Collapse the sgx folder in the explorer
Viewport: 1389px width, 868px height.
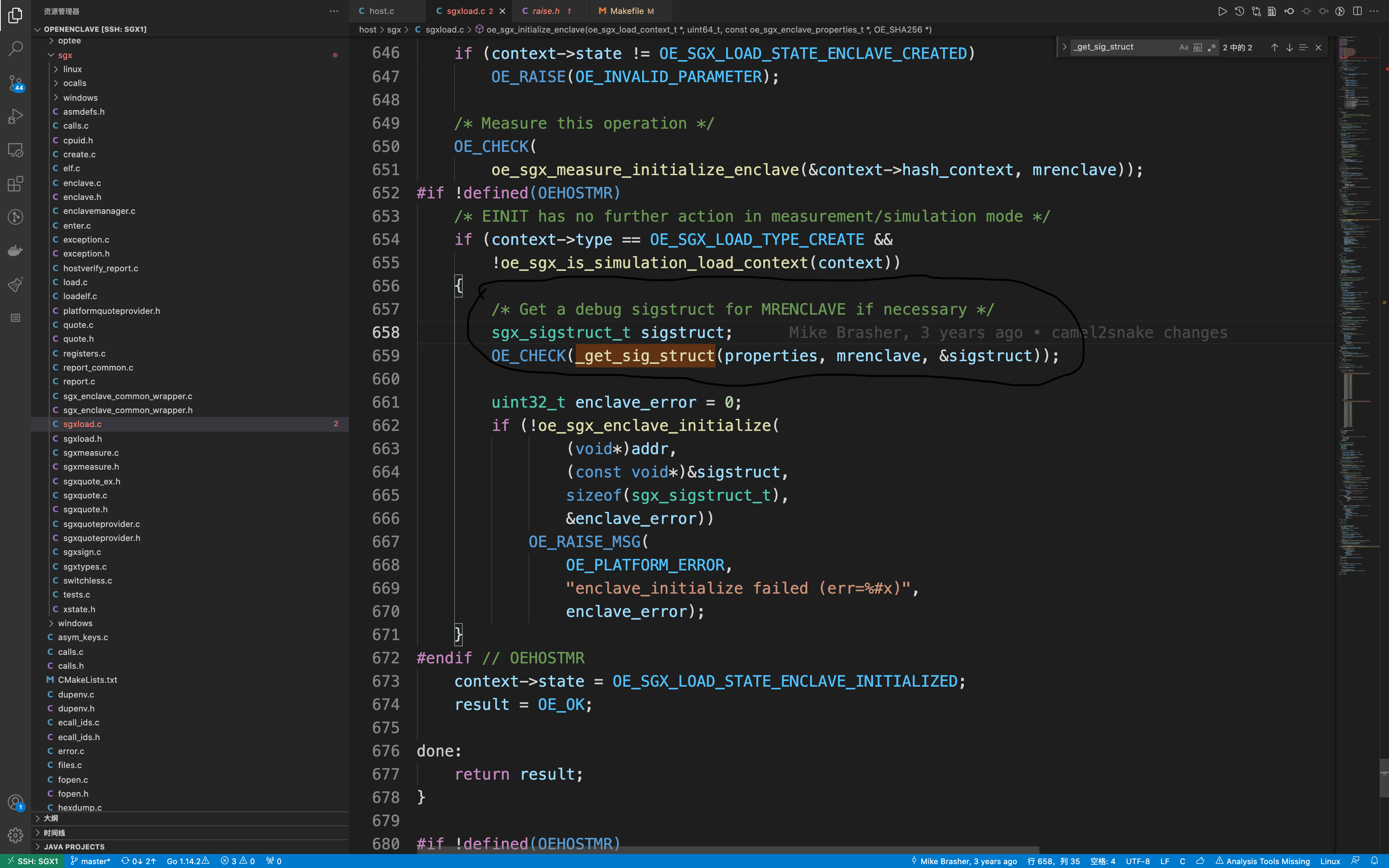coord(65,55)
